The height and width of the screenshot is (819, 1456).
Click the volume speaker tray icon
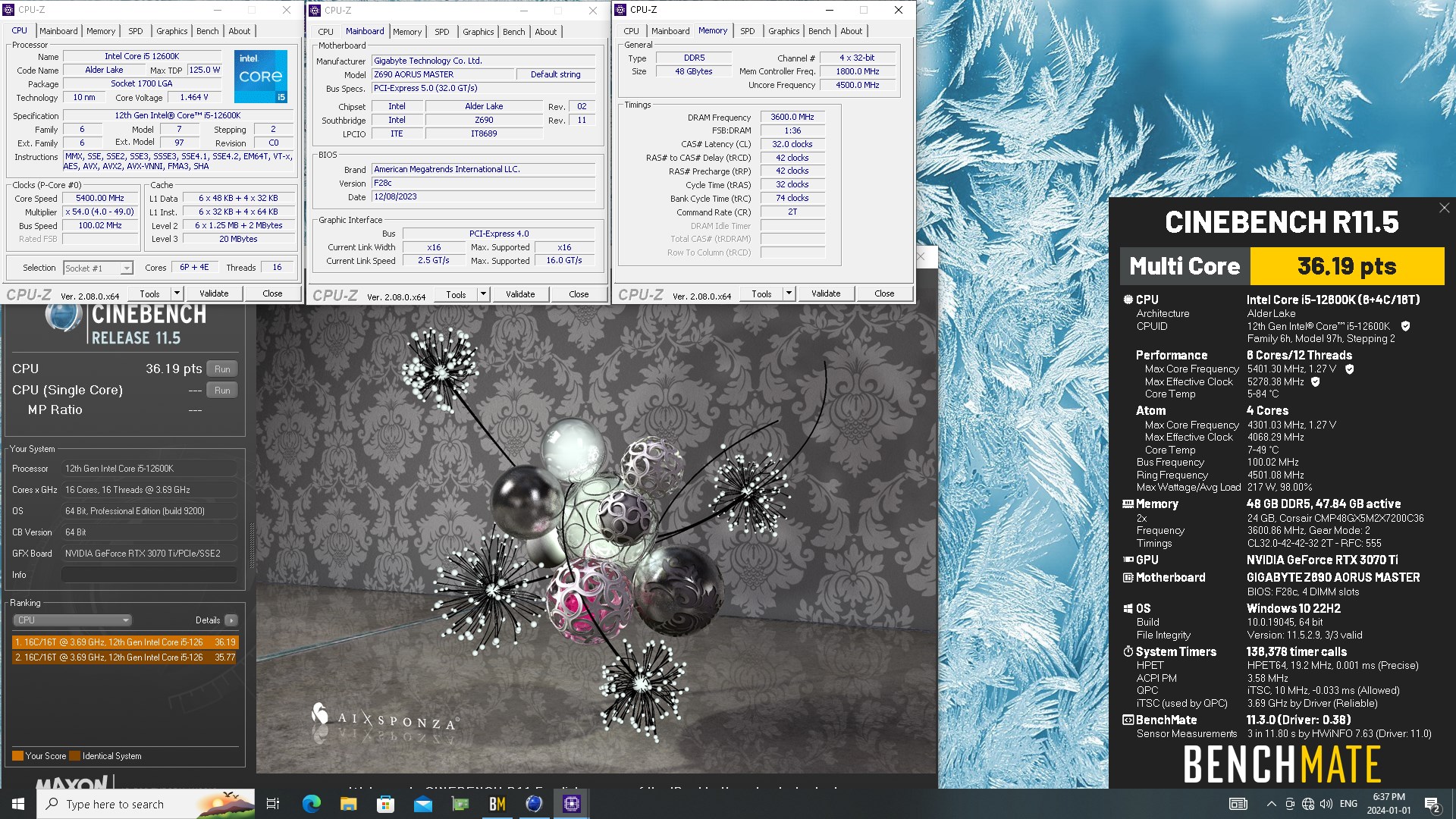(x=1326, y=804)
